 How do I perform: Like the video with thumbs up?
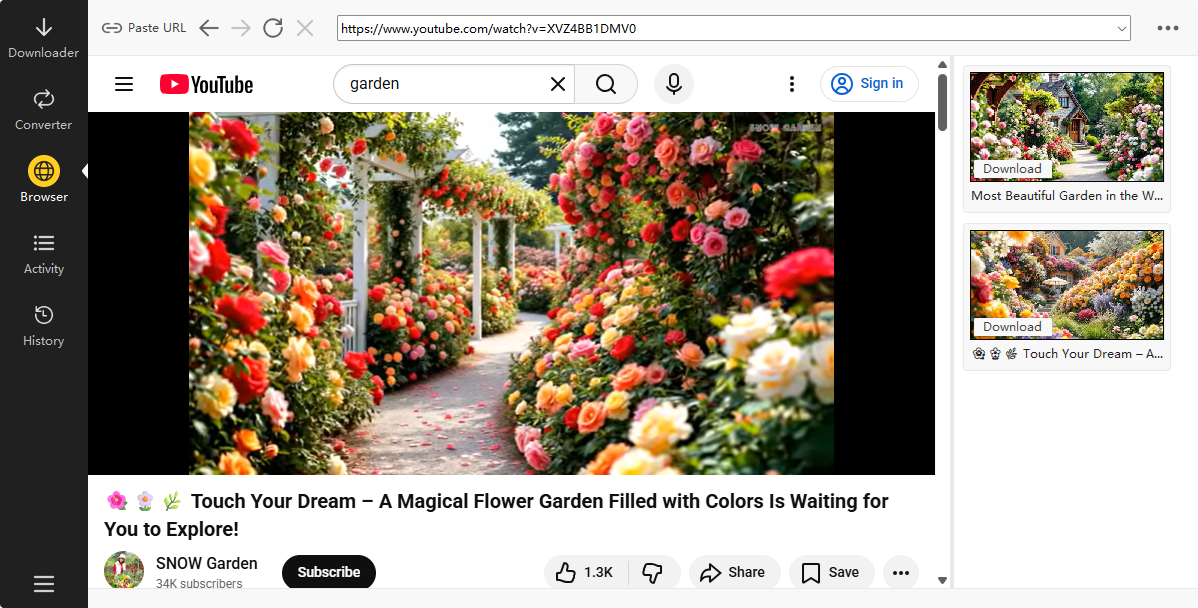pos(585,572)
